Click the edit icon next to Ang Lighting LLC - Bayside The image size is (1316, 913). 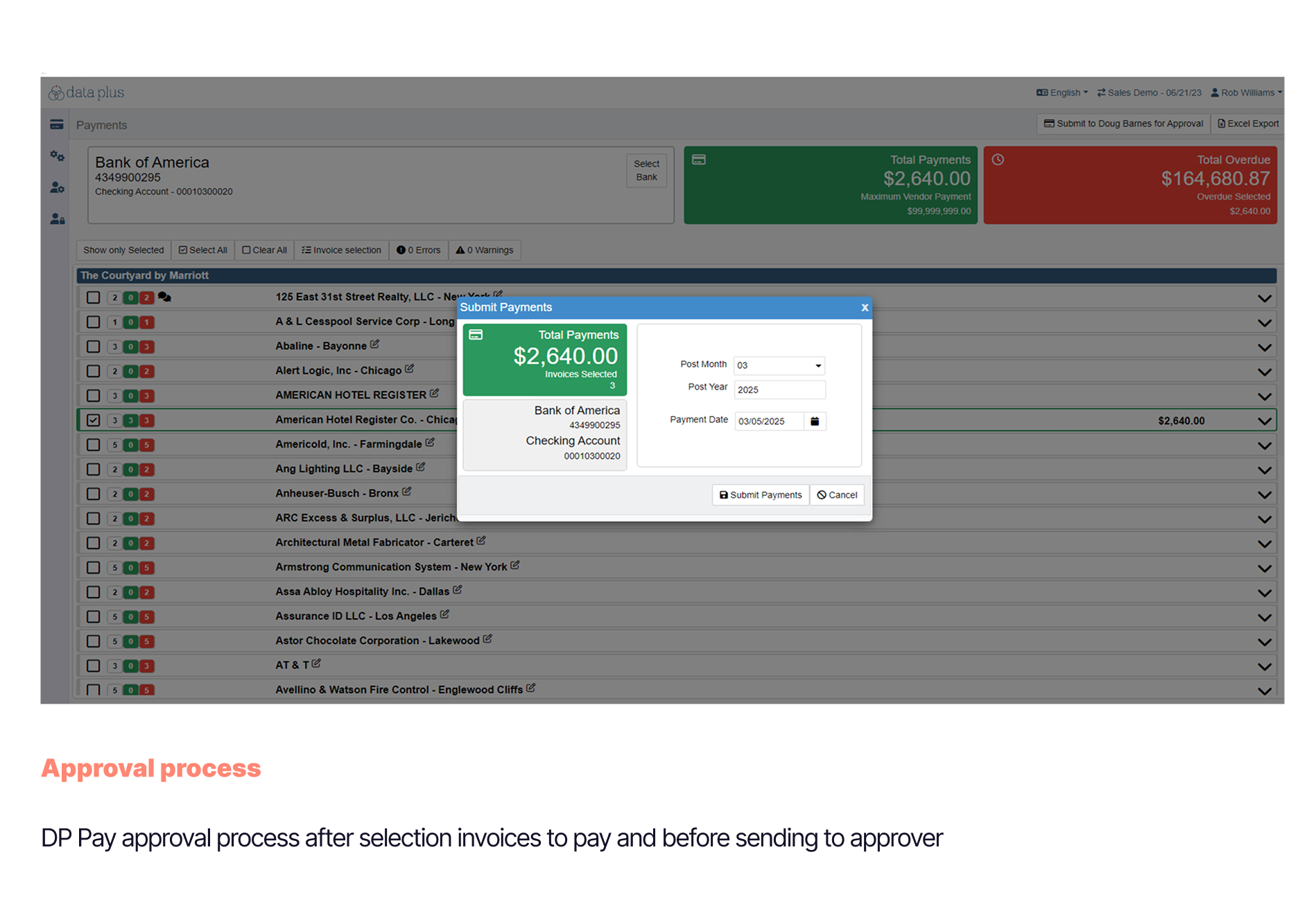click(420, 467)
